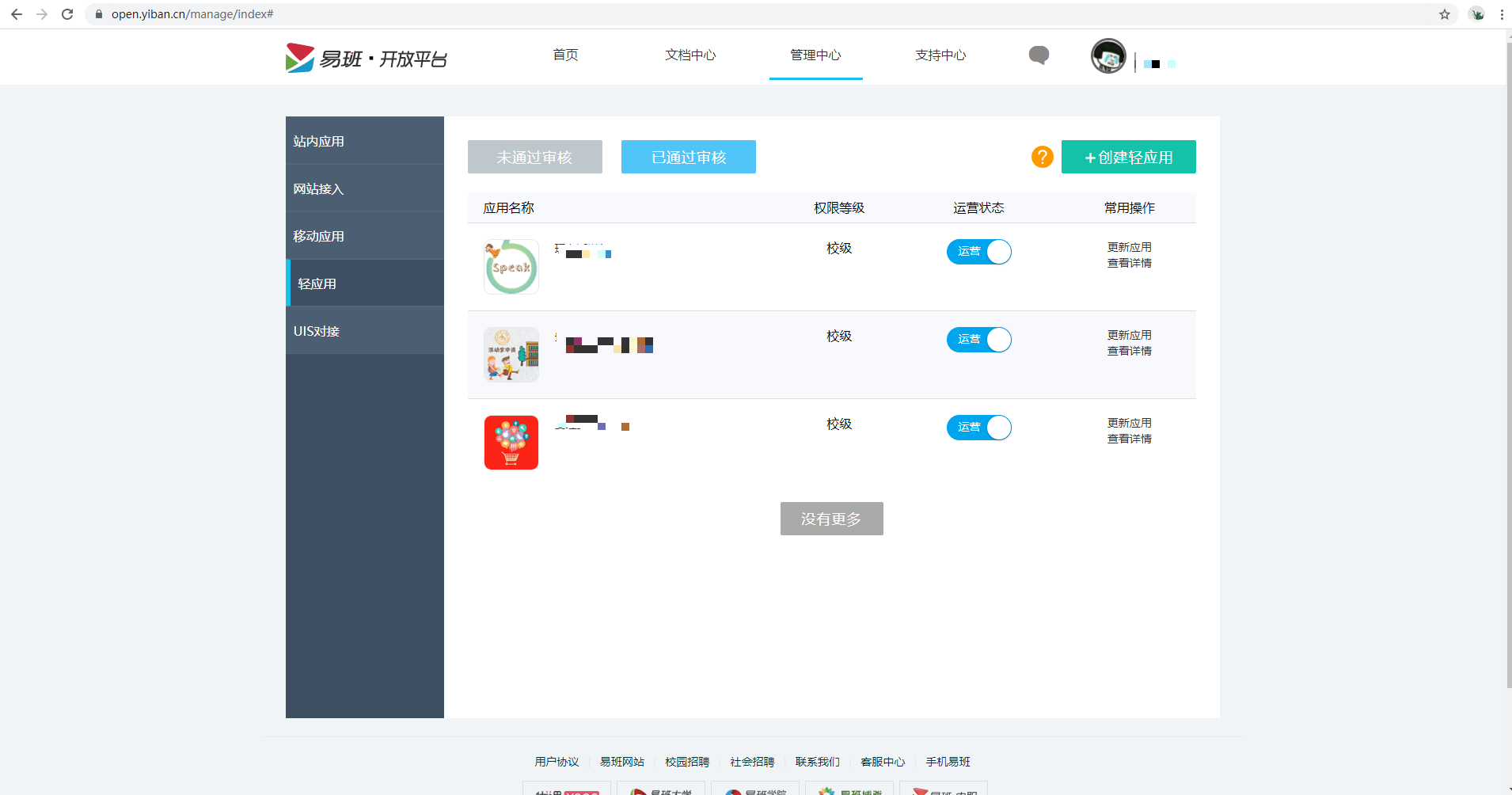Open the help question mark icon

(x=1042, y=157)
